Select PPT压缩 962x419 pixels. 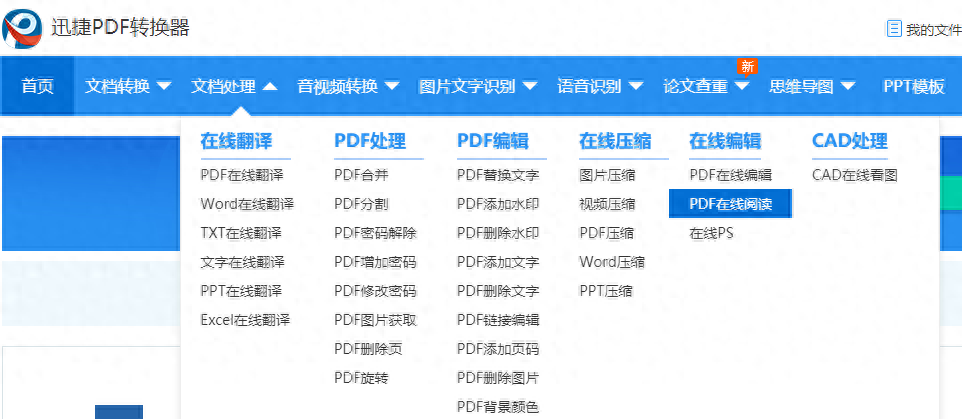606,291
